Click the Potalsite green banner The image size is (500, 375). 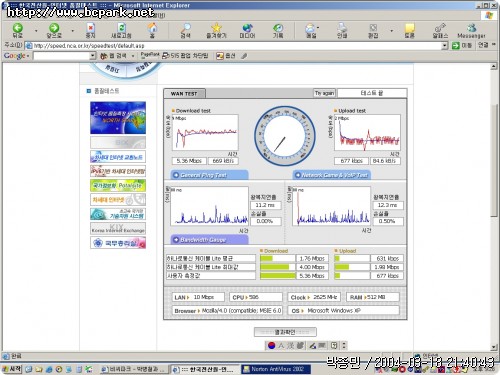point(118,185)
